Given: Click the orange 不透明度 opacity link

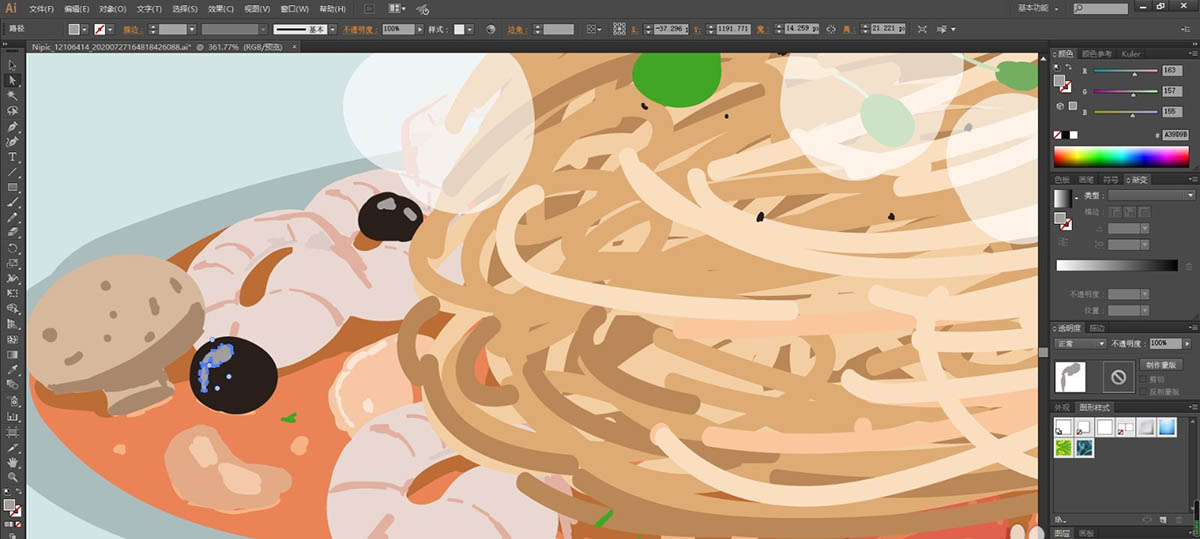Looking at the screenshot, I should (x=362, y=30).
